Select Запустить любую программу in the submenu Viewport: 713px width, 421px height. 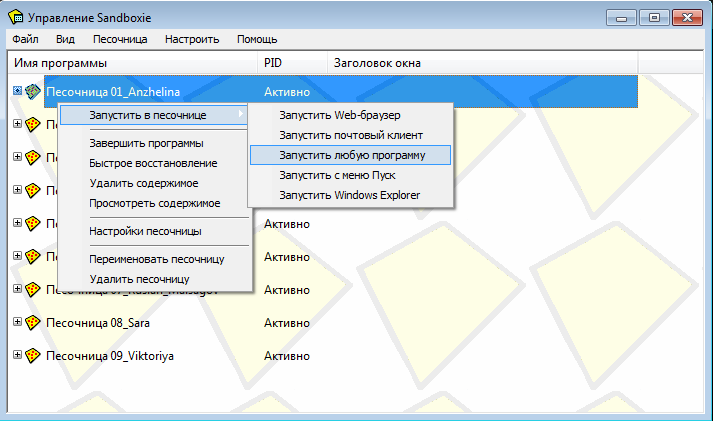tap(350, 155)
